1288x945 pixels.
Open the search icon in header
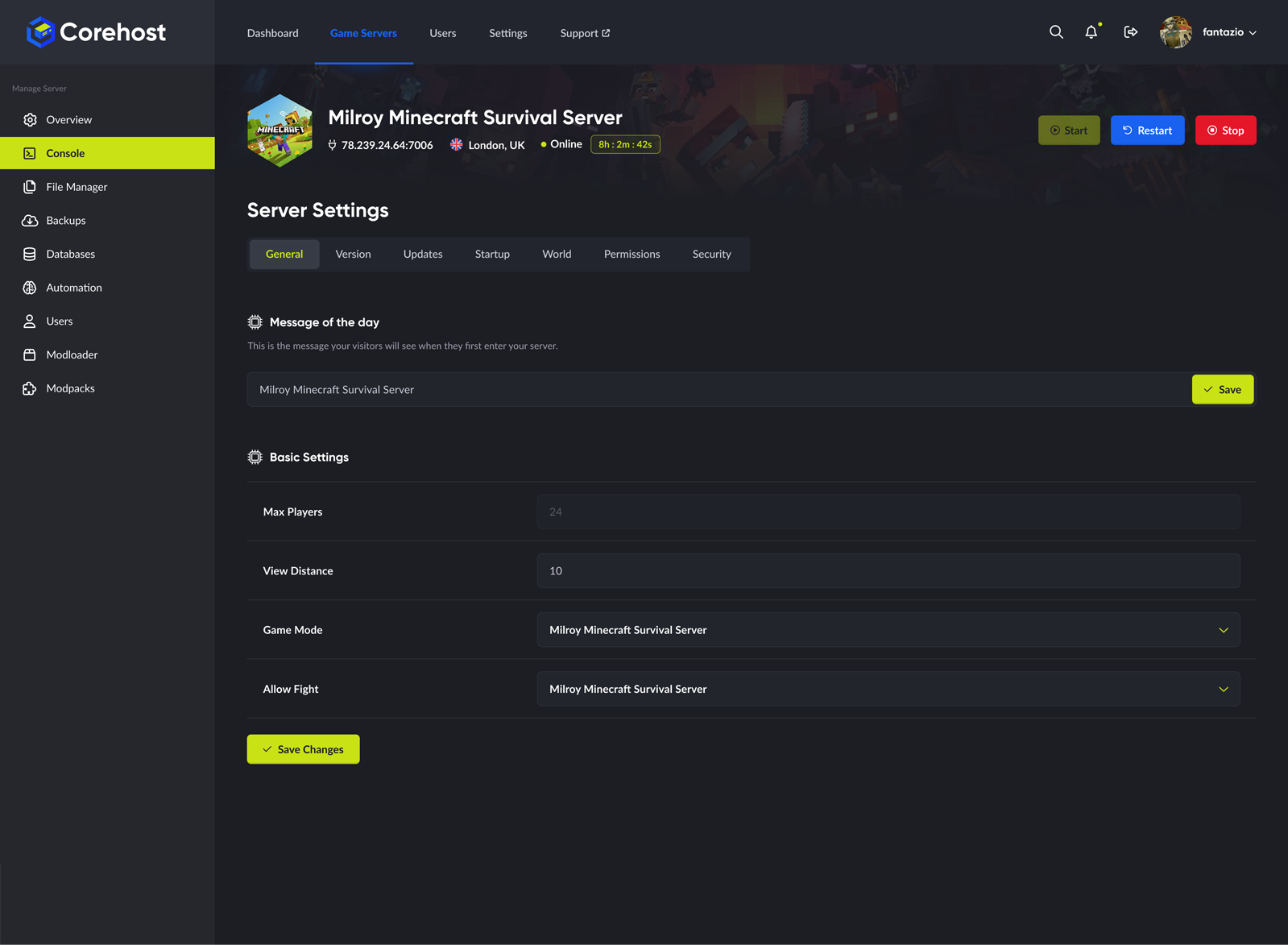[1056, 32]
